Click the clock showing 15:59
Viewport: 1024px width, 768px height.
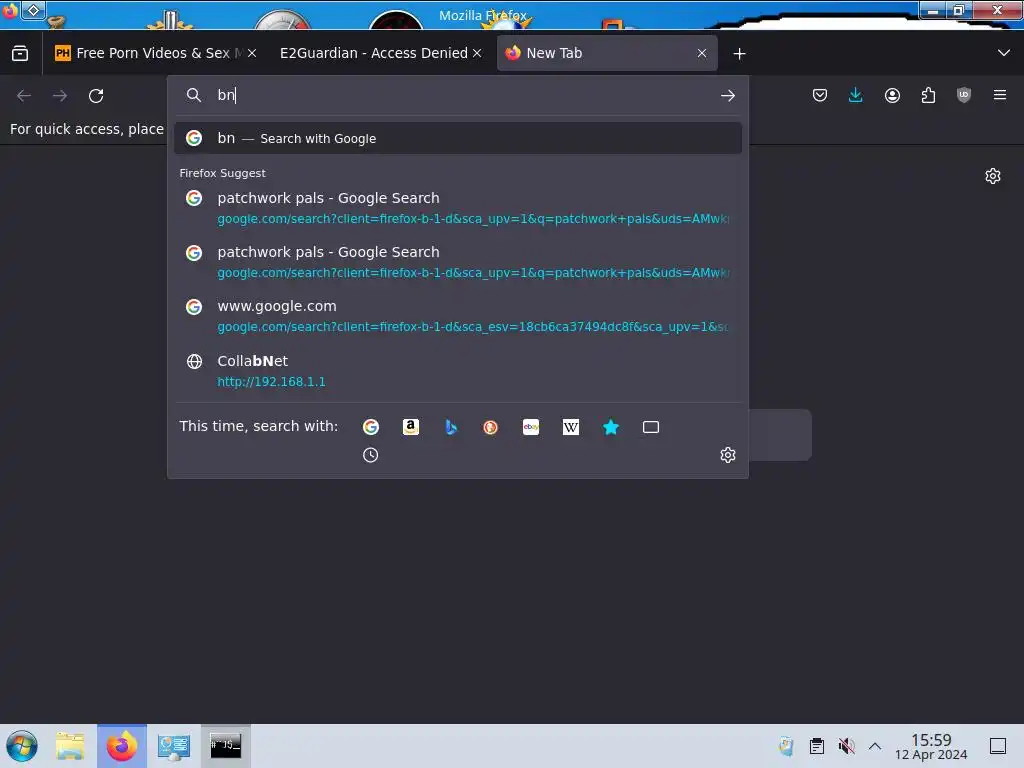(x=931, y=746)
